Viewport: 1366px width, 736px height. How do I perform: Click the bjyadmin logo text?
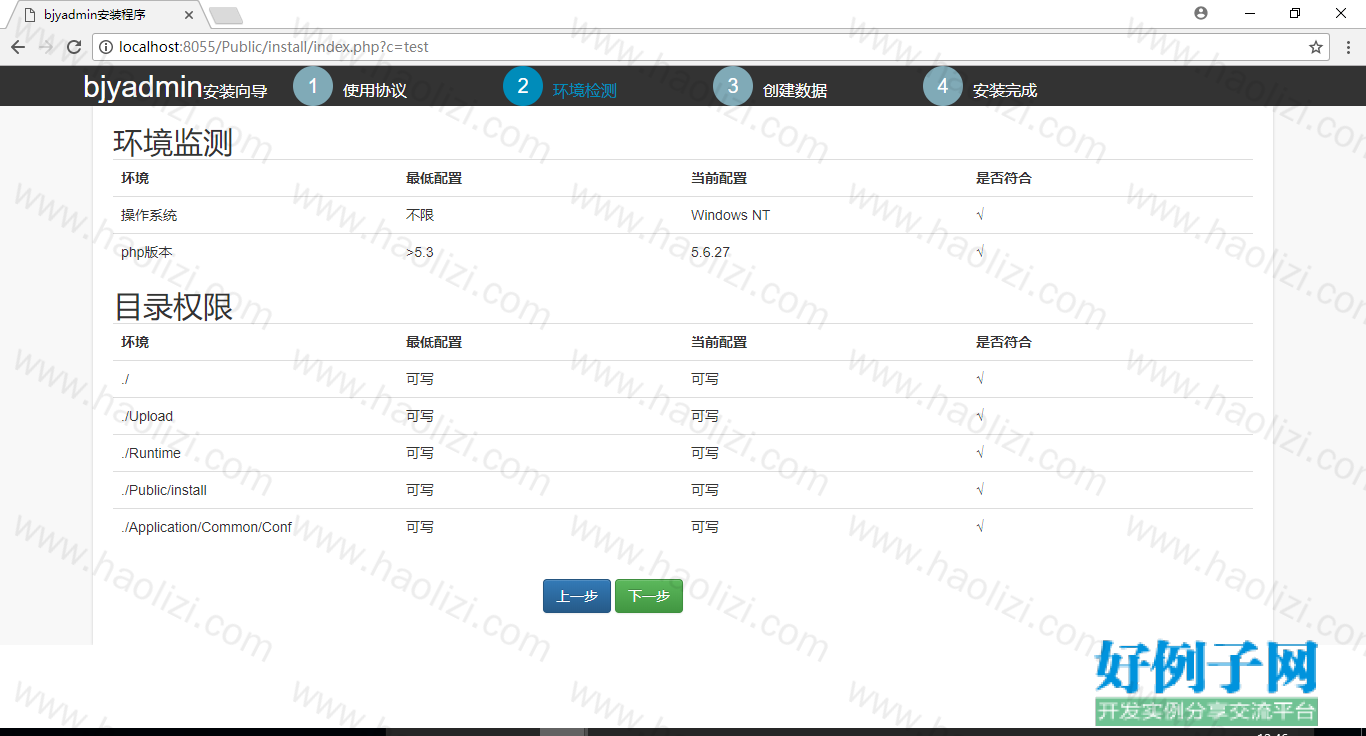pos(143,87)
